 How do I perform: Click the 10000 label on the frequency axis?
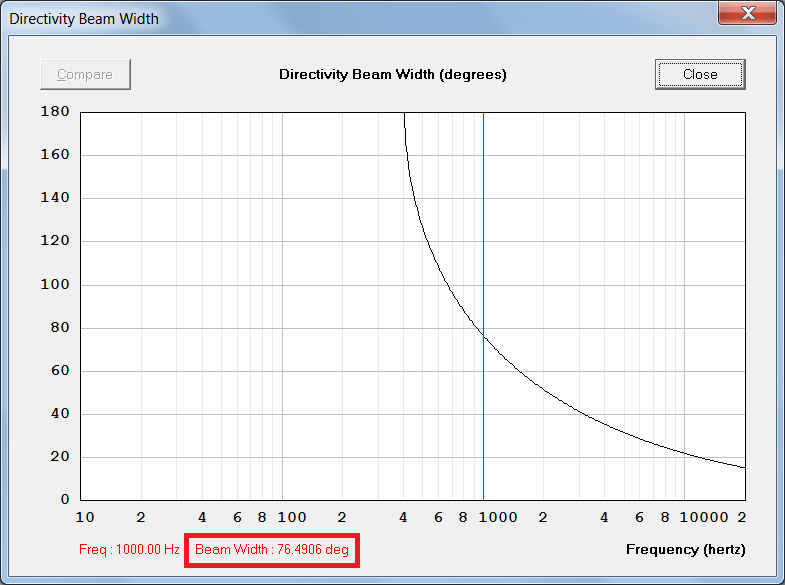tap(703, 517)
